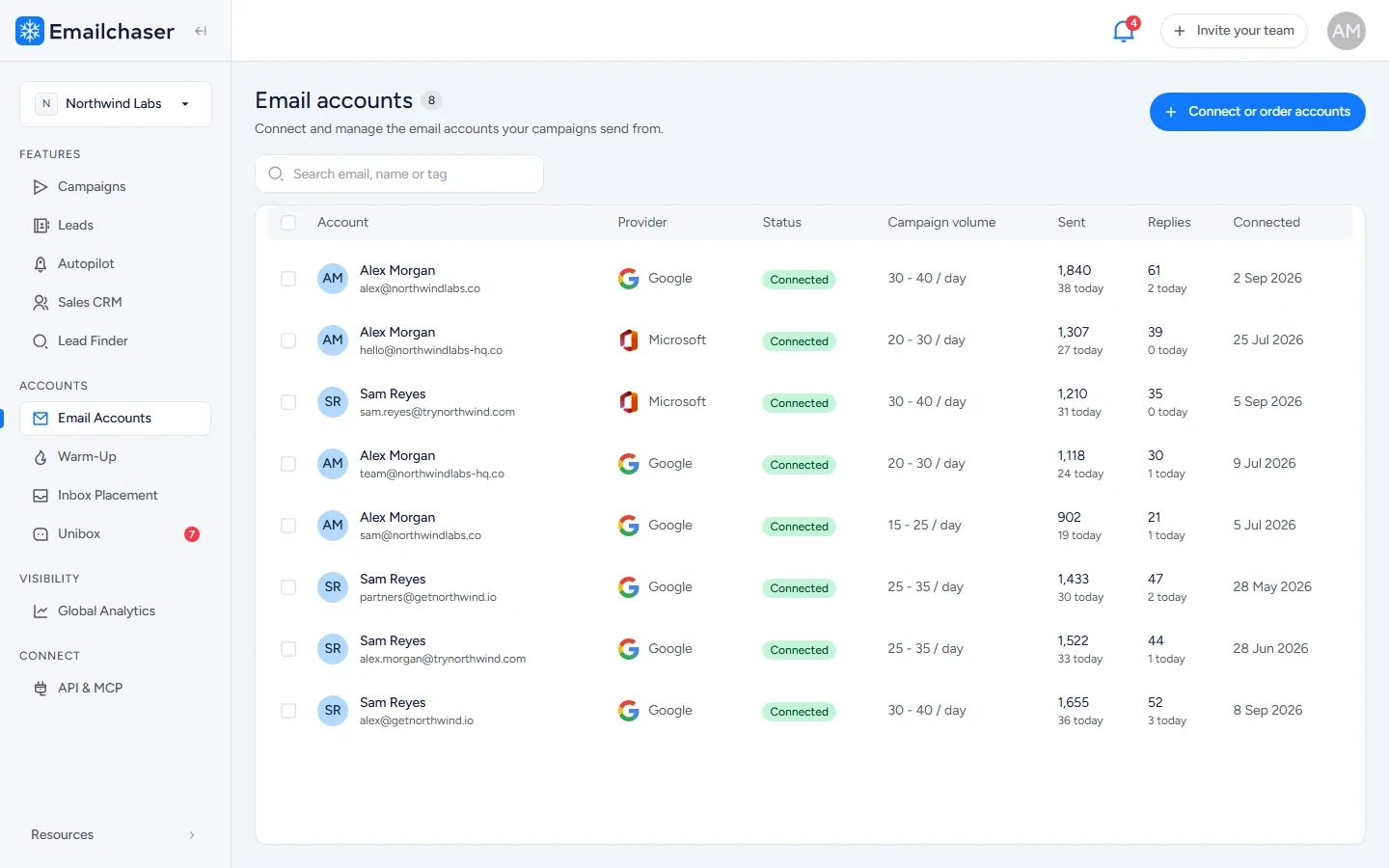The image size is (1389, 868).
Task: Click the Campaigns play icon in the sidebar
Action: [x=41, y=187]
